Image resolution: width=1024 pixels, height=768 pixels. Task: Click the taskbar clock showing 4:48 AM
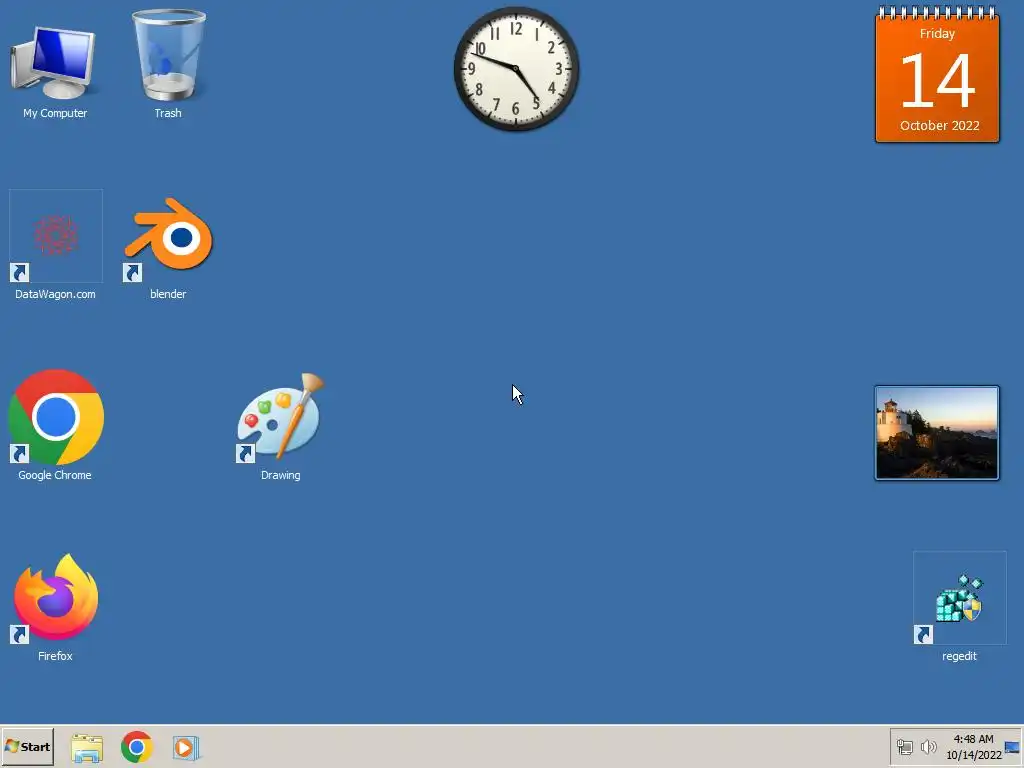tap(974, 746)
